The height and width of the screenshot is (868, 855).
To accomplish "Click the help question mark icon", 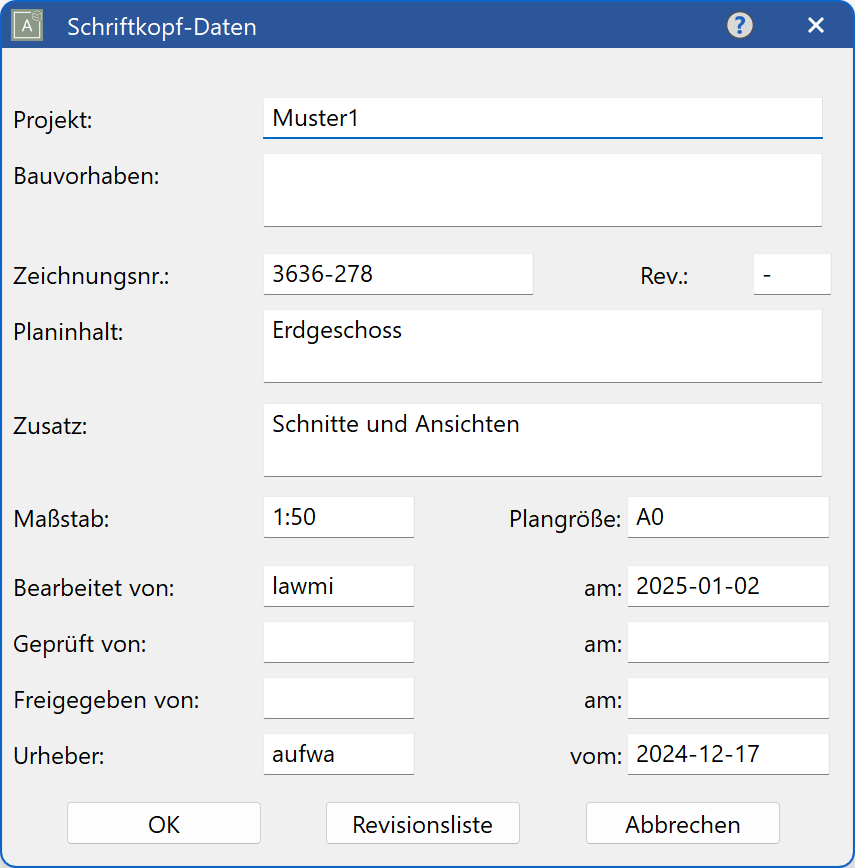I will tap(739, 26).
